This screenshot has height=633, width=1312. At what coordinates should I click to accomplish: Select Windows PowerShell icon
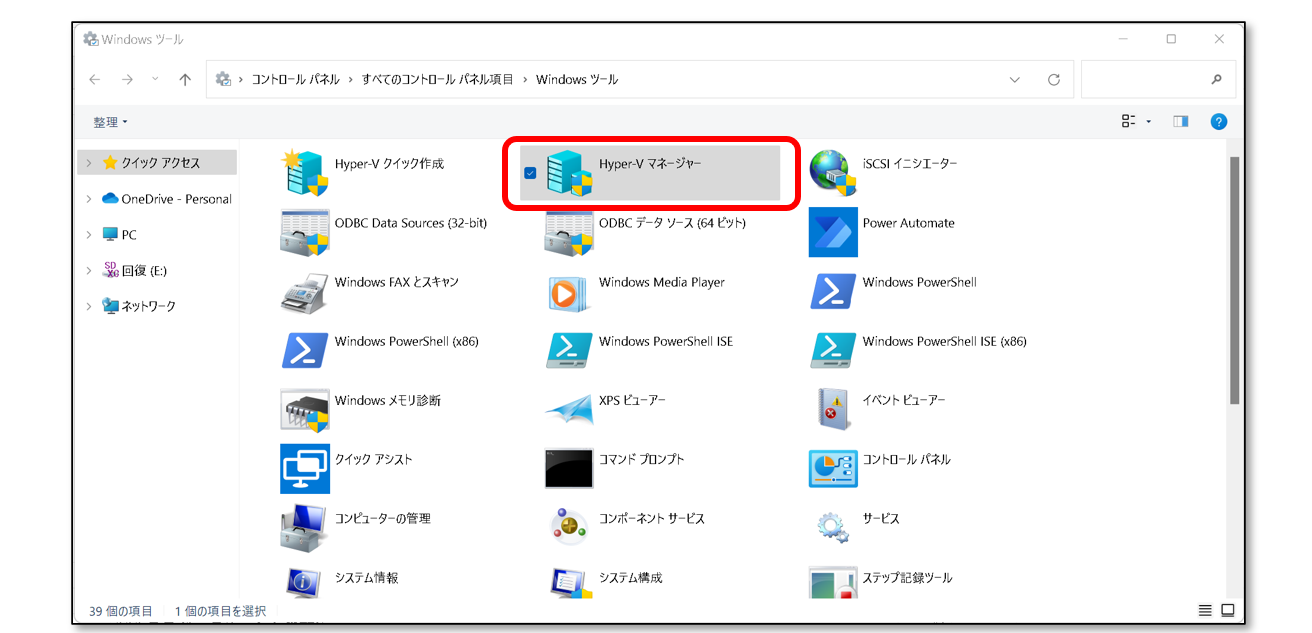click(833, 291)
